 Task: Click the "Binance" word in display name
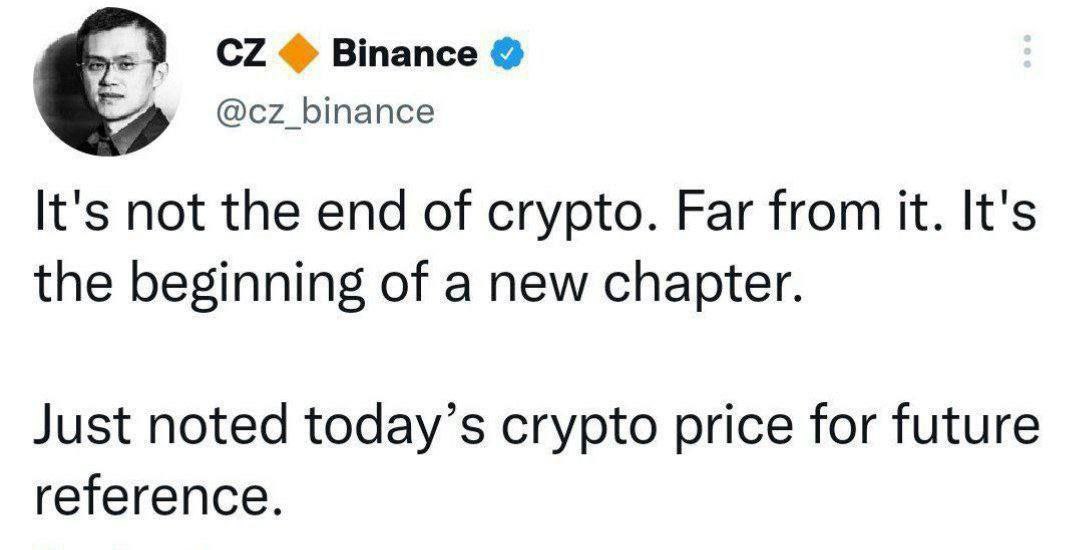[x=404, y=54]
